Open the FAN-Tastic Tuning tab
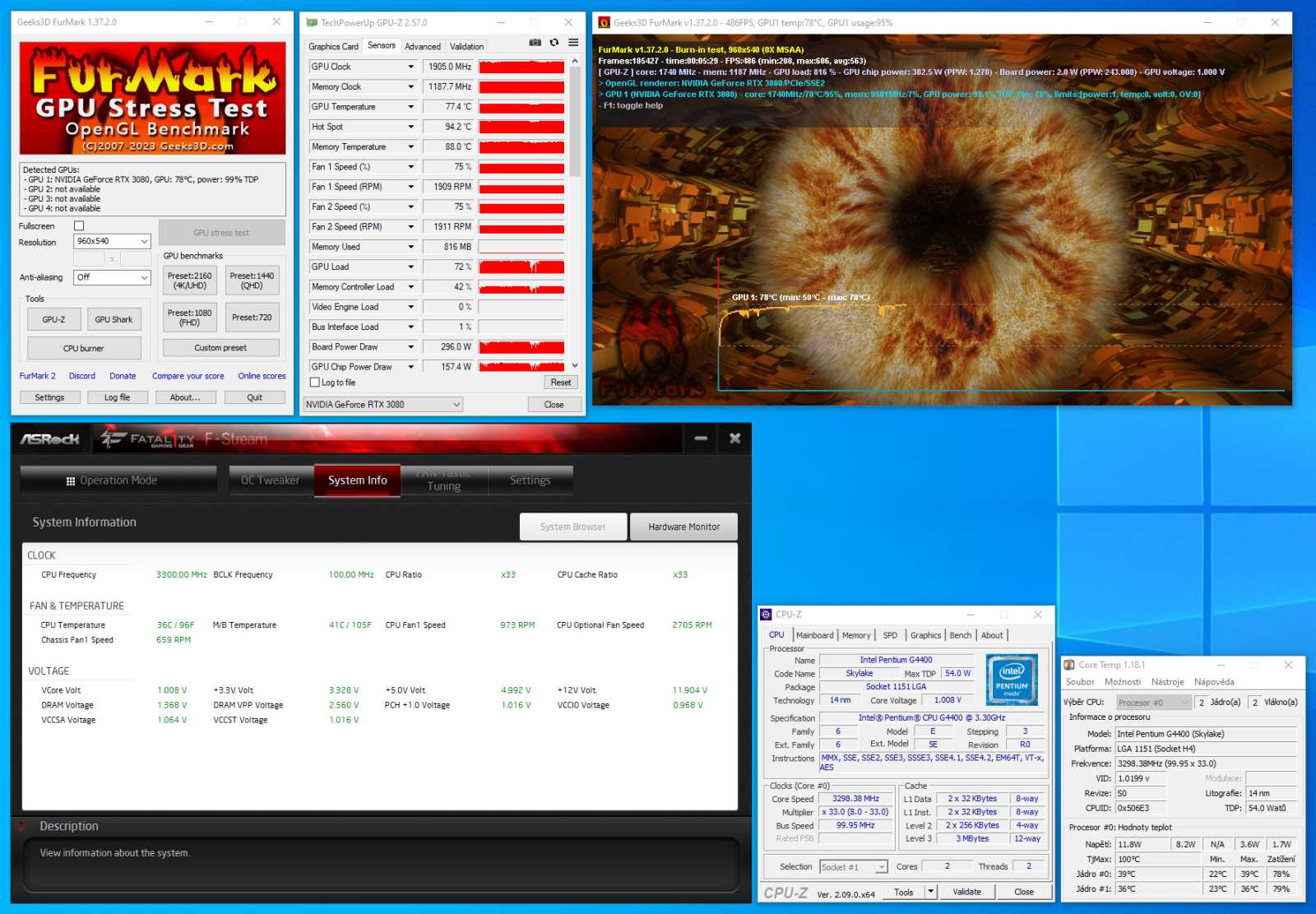This screenshot has width=1316, height=914. [444, 480]
